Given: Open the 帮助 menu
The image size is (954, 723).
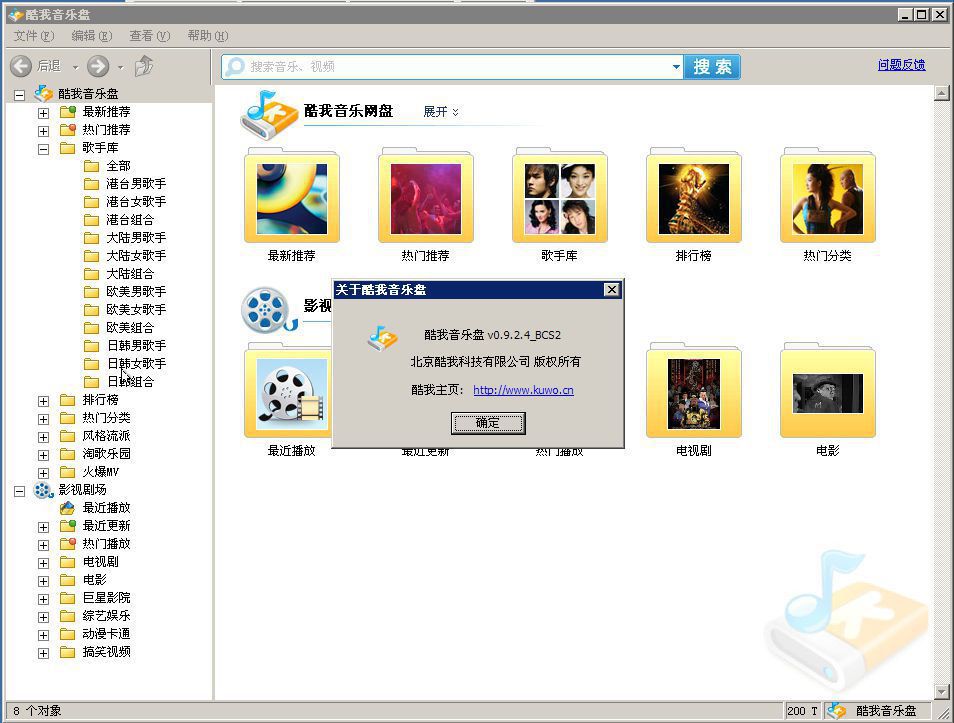Looking at the screenshot, I should [x=207, y=36].
